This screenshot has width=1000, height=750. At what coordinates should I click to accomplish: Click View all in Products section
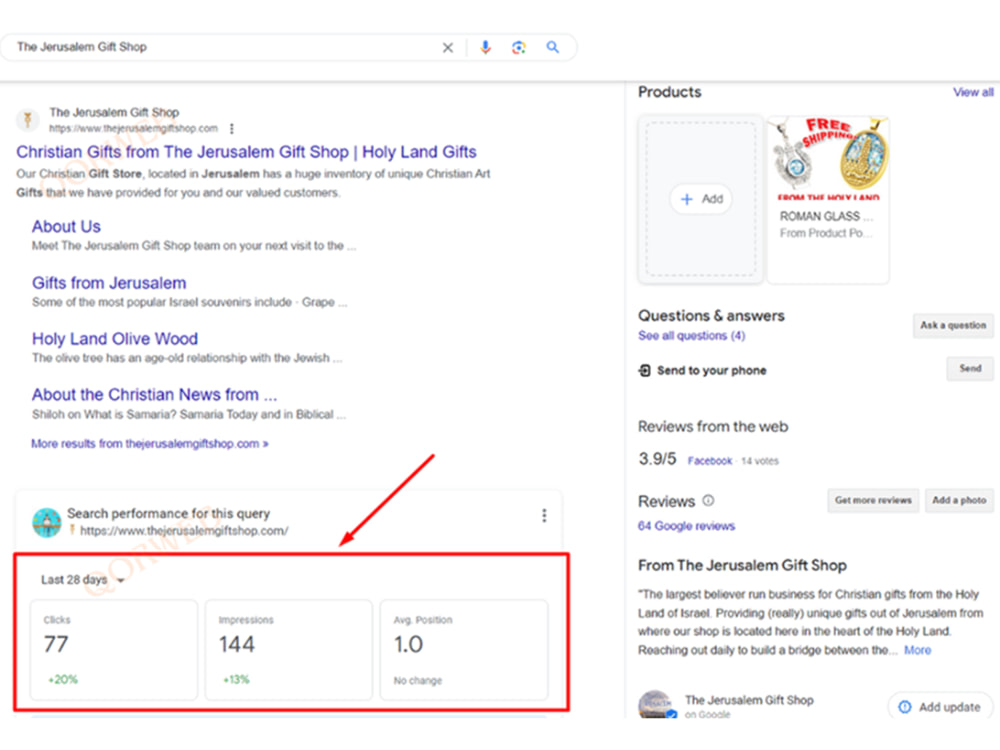[973, 92]
